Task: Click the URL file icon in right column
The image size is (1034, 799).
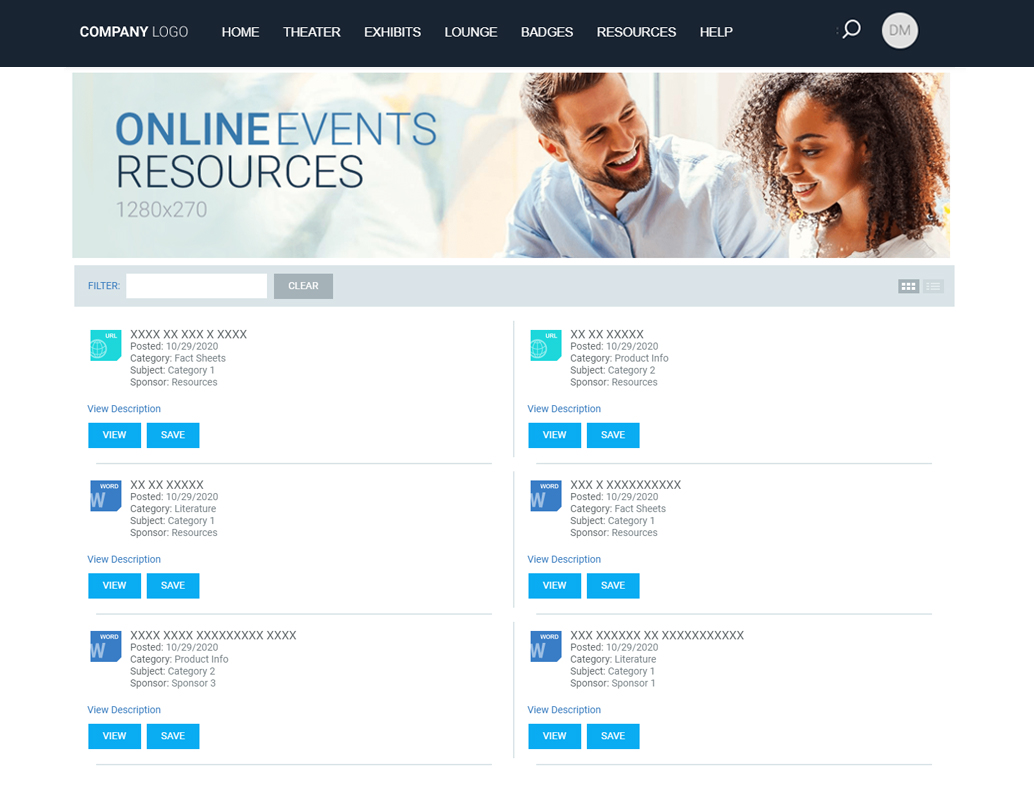Action: [x=545, y=345]
